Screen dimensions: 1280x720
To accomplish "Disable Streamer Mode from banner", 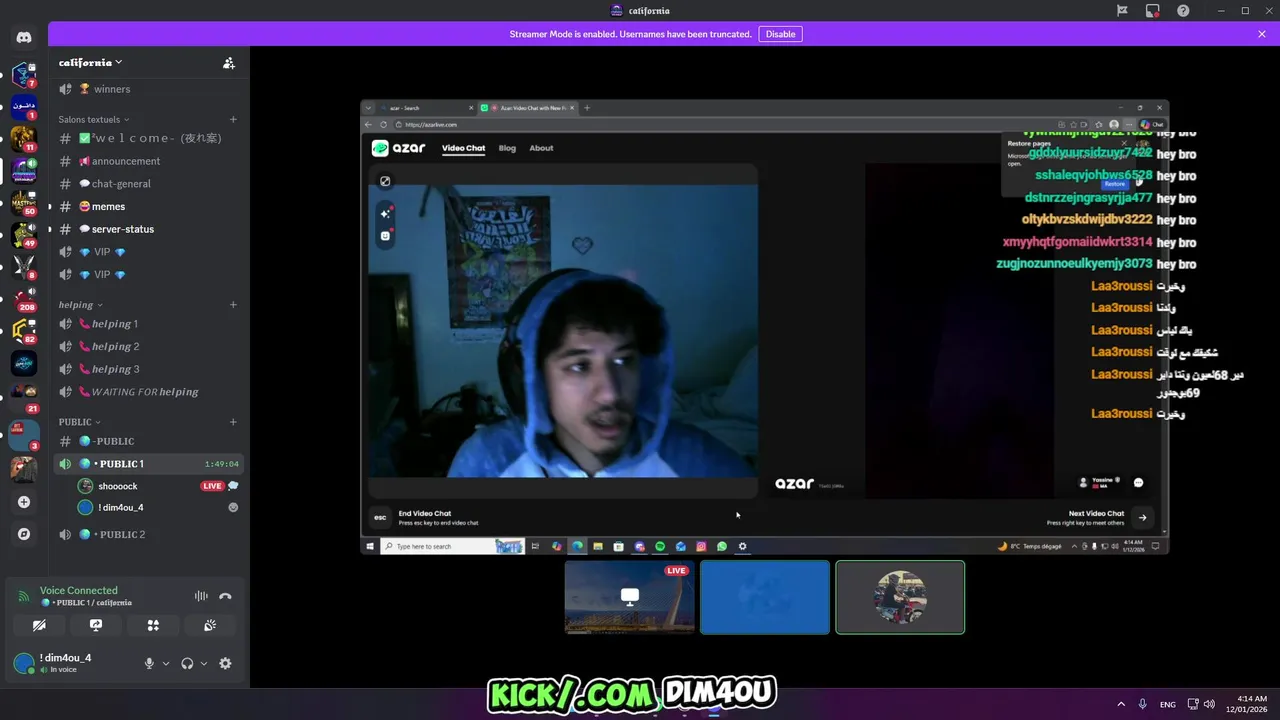I will [x=780, y=34].
